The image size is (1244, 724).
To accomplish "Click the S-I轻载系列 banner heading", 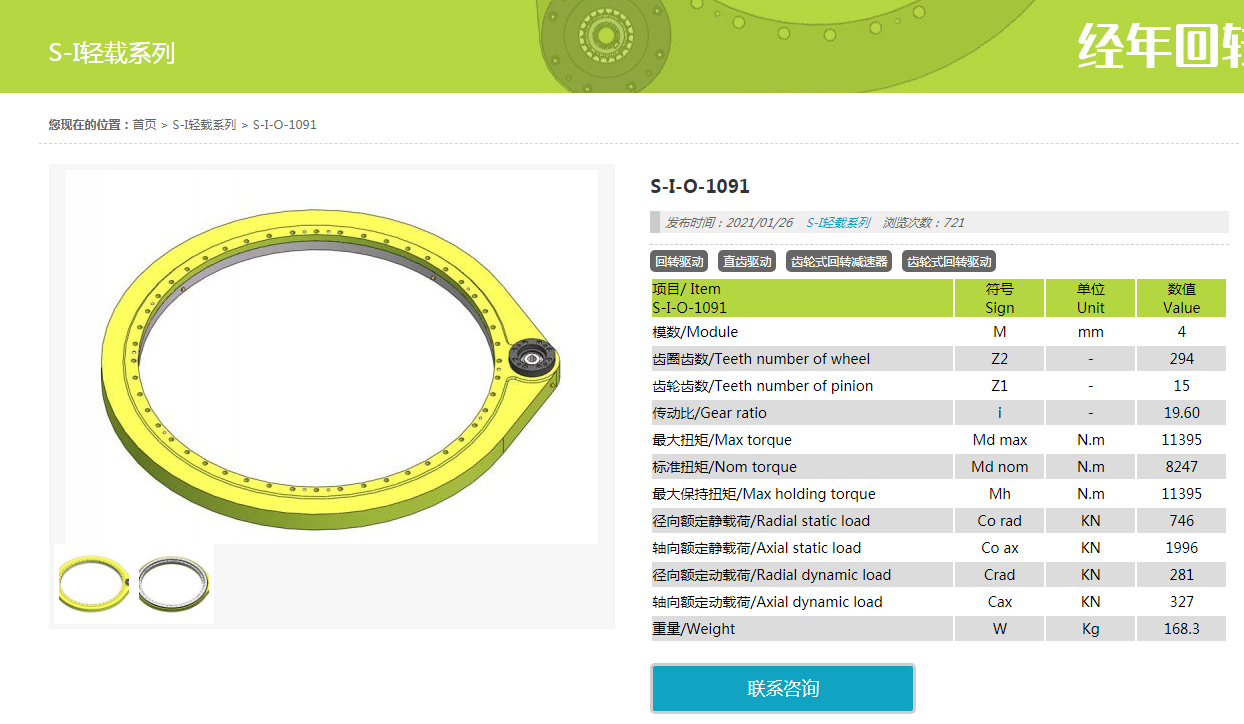I will point(112,53).
